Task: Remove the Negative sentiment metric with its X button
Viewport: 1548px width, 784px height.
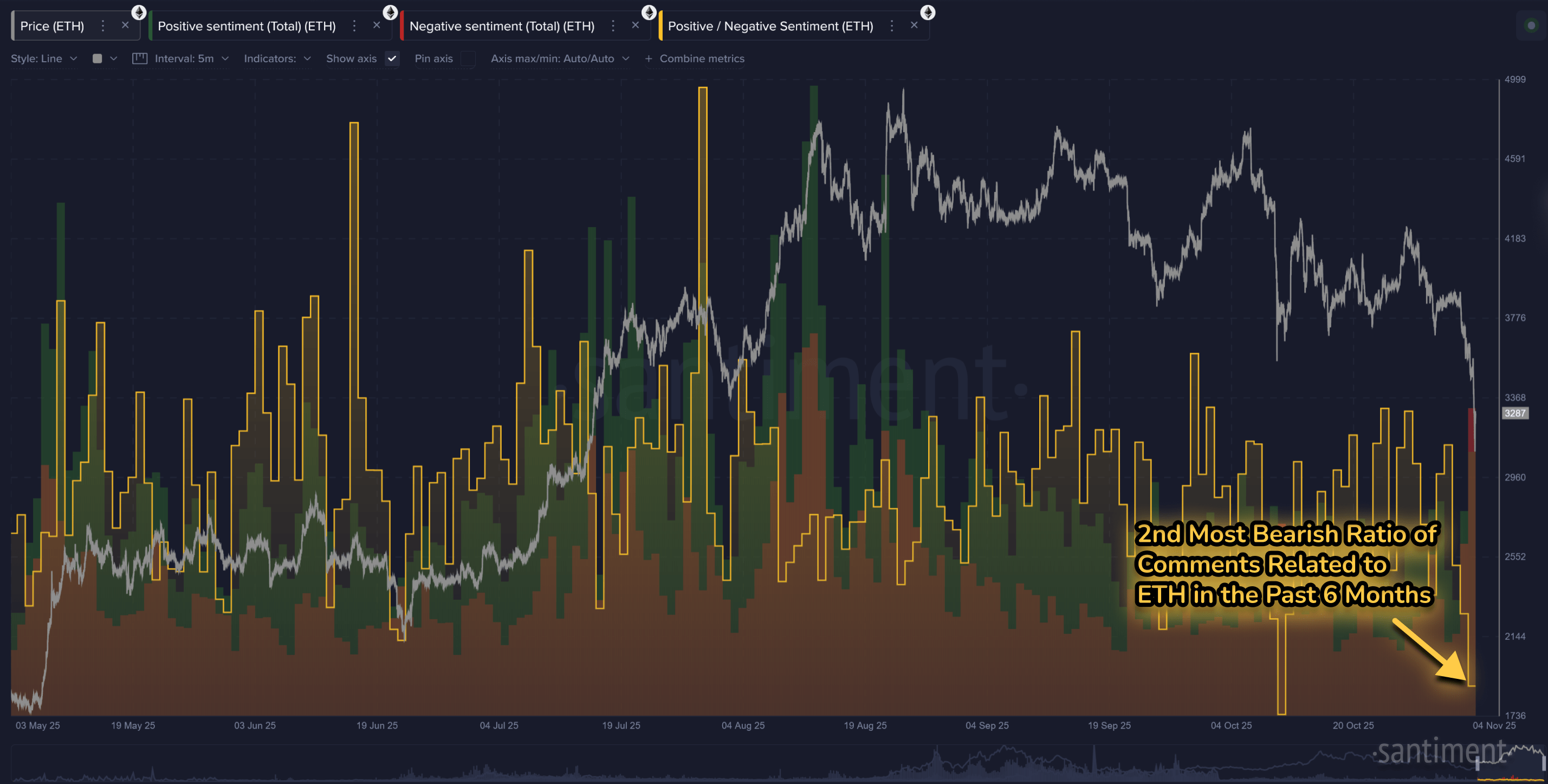Action: click(x=635, y=25)
